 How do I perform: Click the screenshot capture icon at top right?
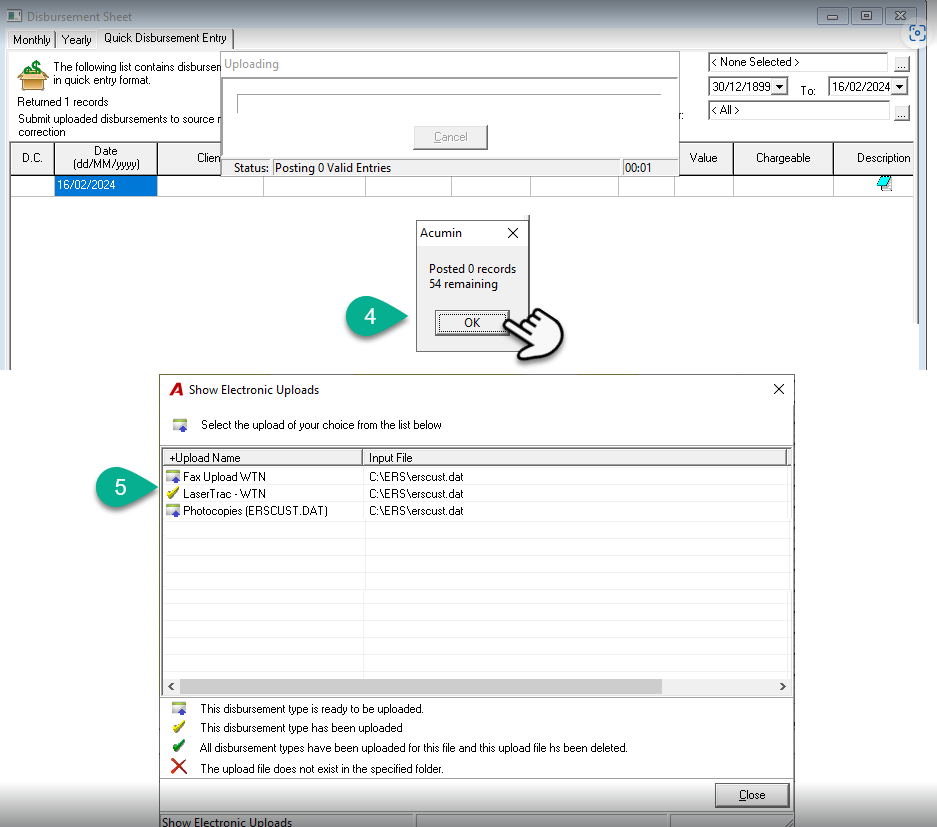click(917, 33)
